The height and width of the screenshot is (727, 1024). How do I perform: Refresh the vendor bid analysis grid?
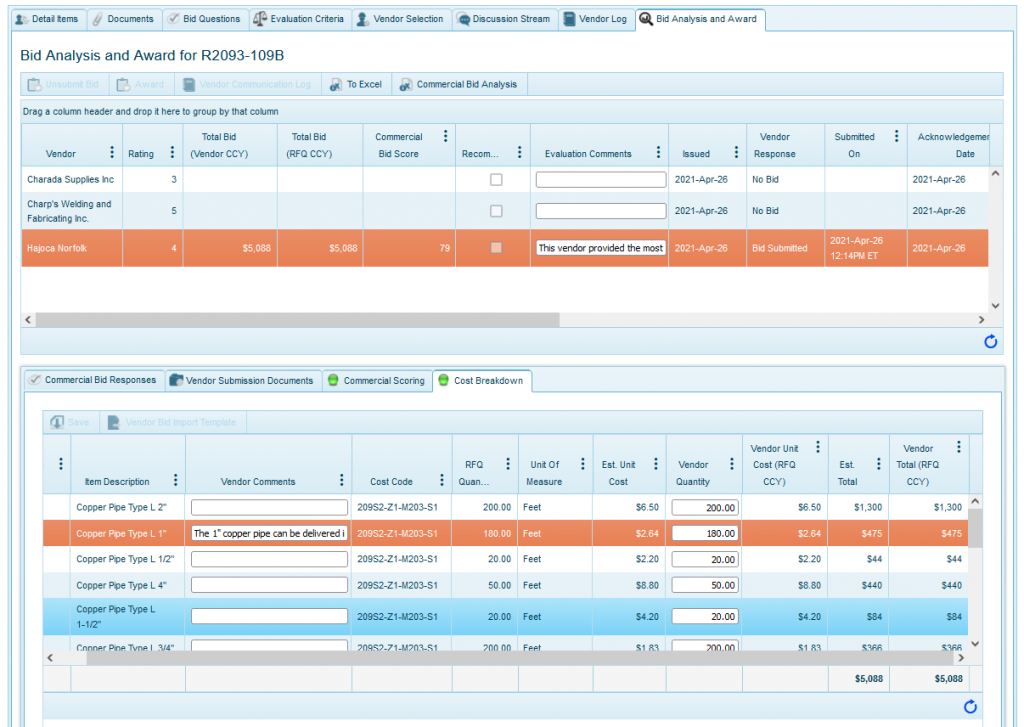pyautogui.click(x=990, y=341)
